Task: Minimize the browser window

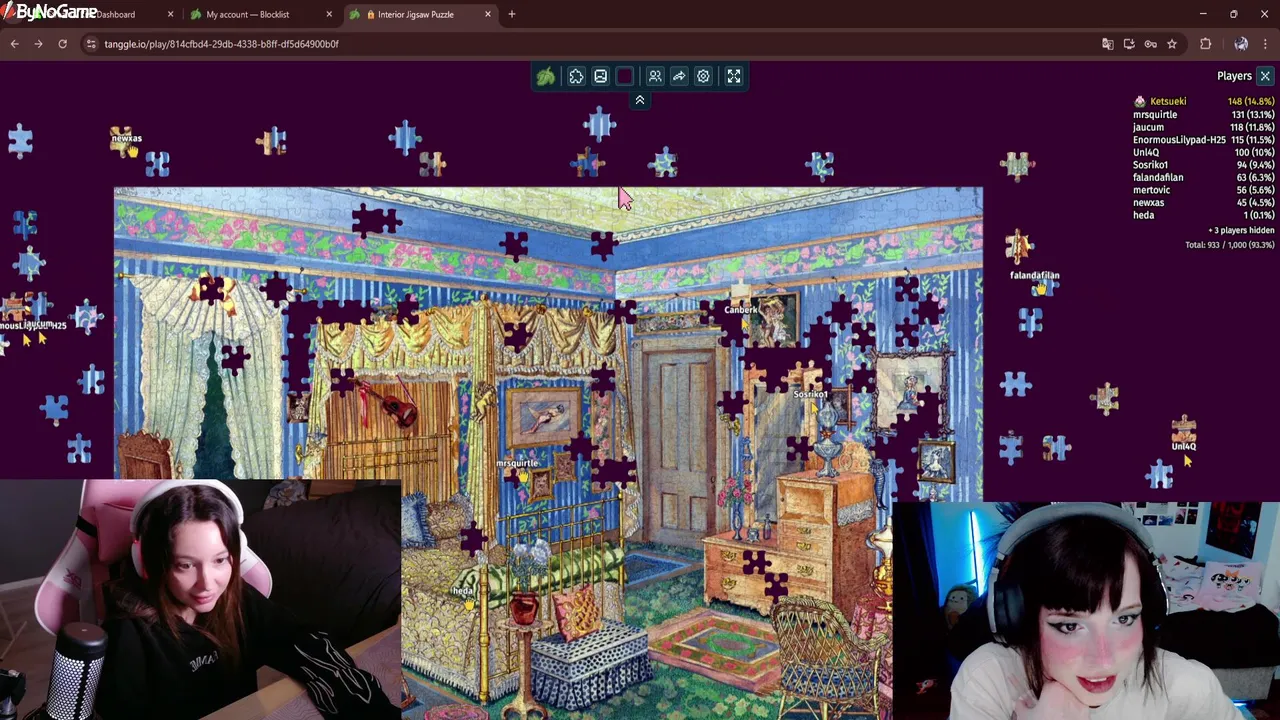Action: (x=1203, y=14)
